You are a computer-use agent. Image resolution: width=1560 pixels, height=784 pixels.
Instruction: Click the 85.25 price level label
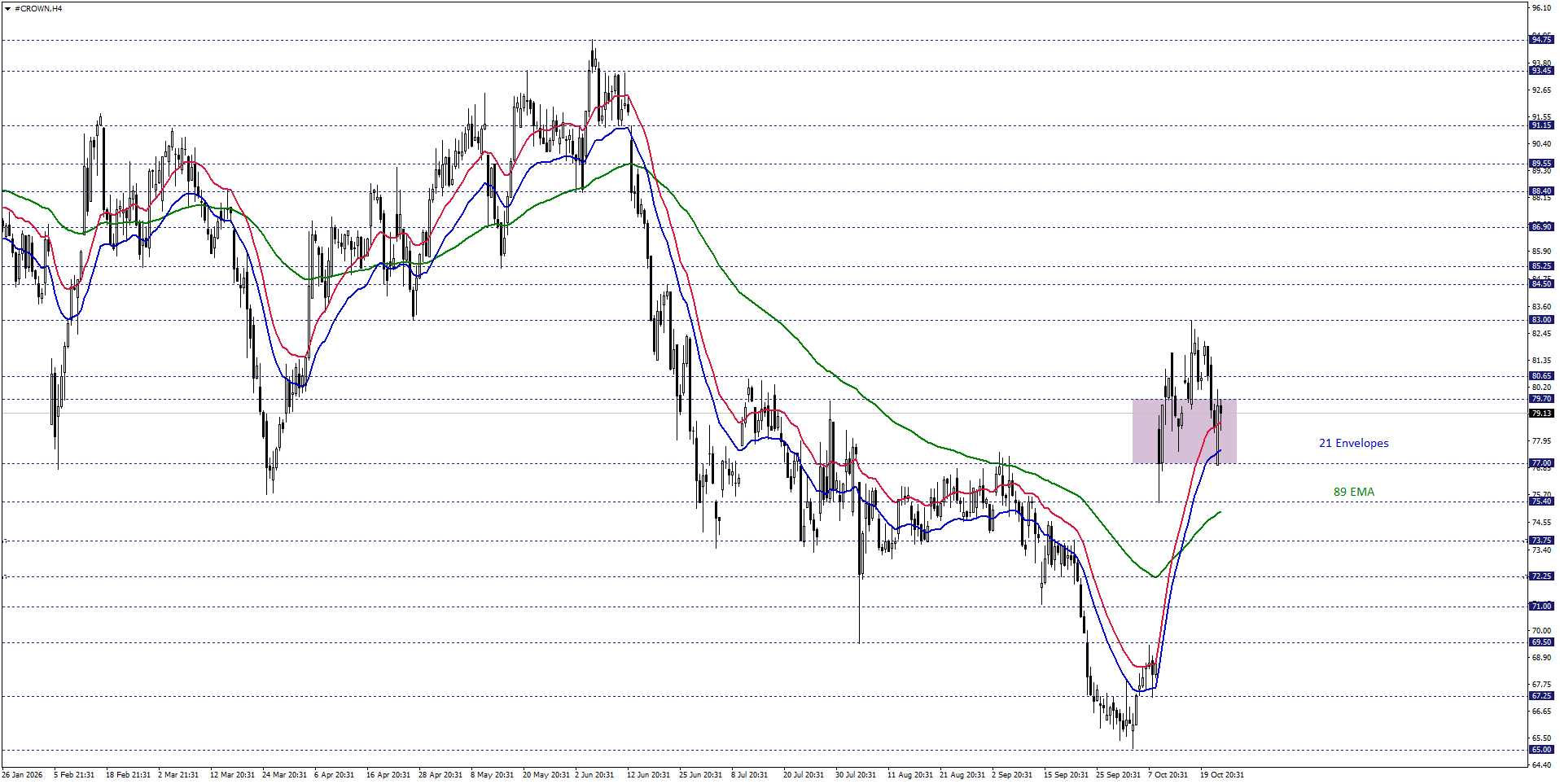coord(1541,266)
